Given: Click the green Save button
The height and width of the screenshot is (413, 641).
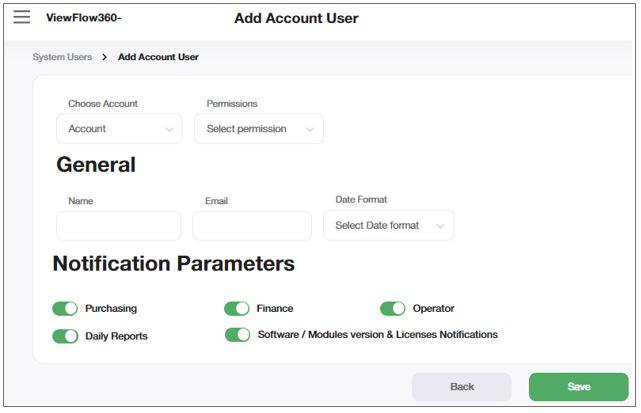Looking at the screenshot, I should click(x=578, y=387).
